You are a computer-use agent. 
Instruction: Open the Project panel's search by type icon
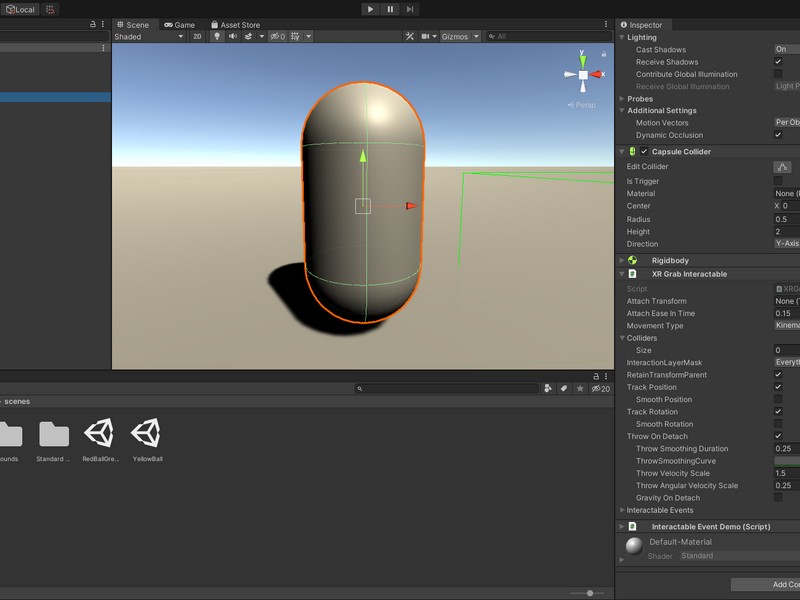pyautogui.click(x=548, y=388)
